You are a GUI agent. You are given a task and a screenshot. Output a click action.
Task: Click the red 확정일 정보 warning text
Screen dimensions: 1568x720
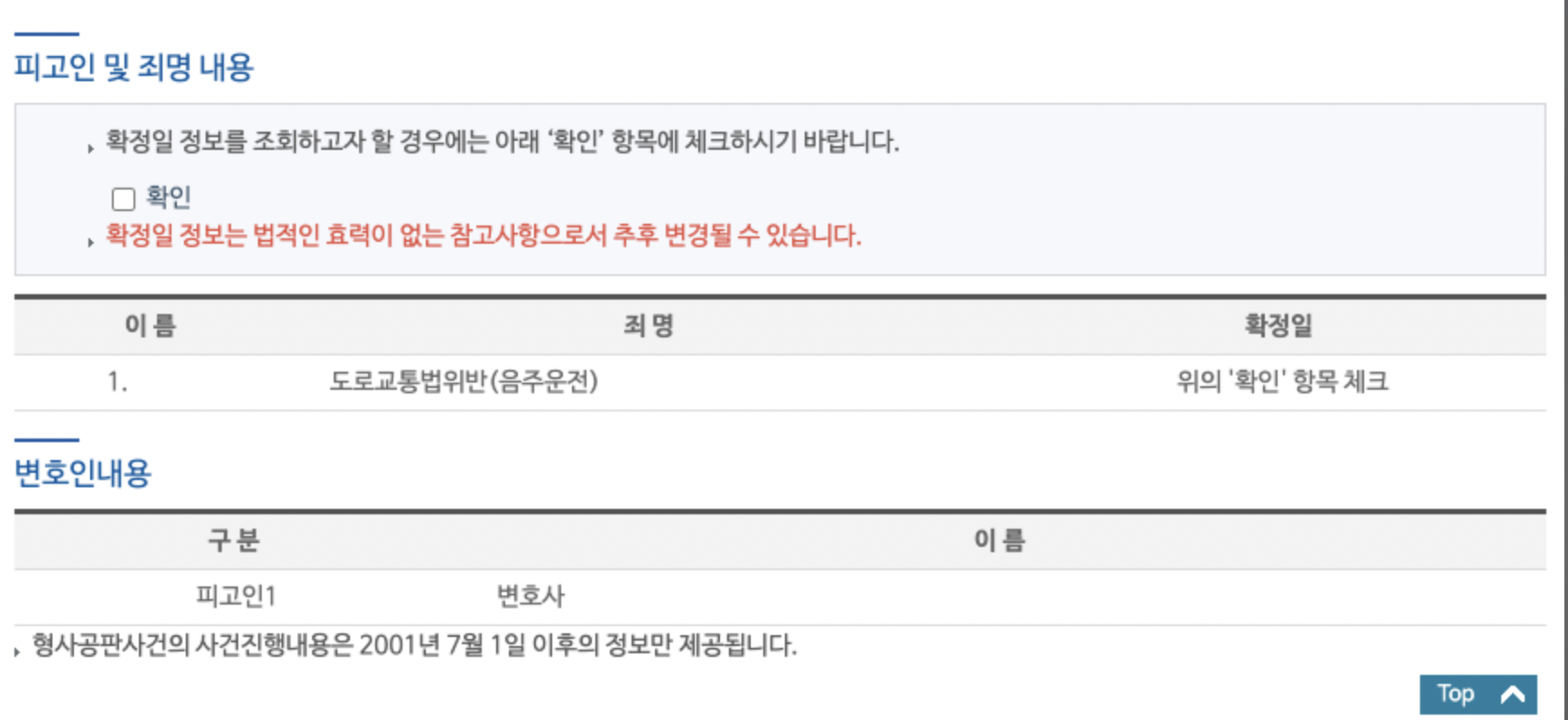click(x=484, y=235)
